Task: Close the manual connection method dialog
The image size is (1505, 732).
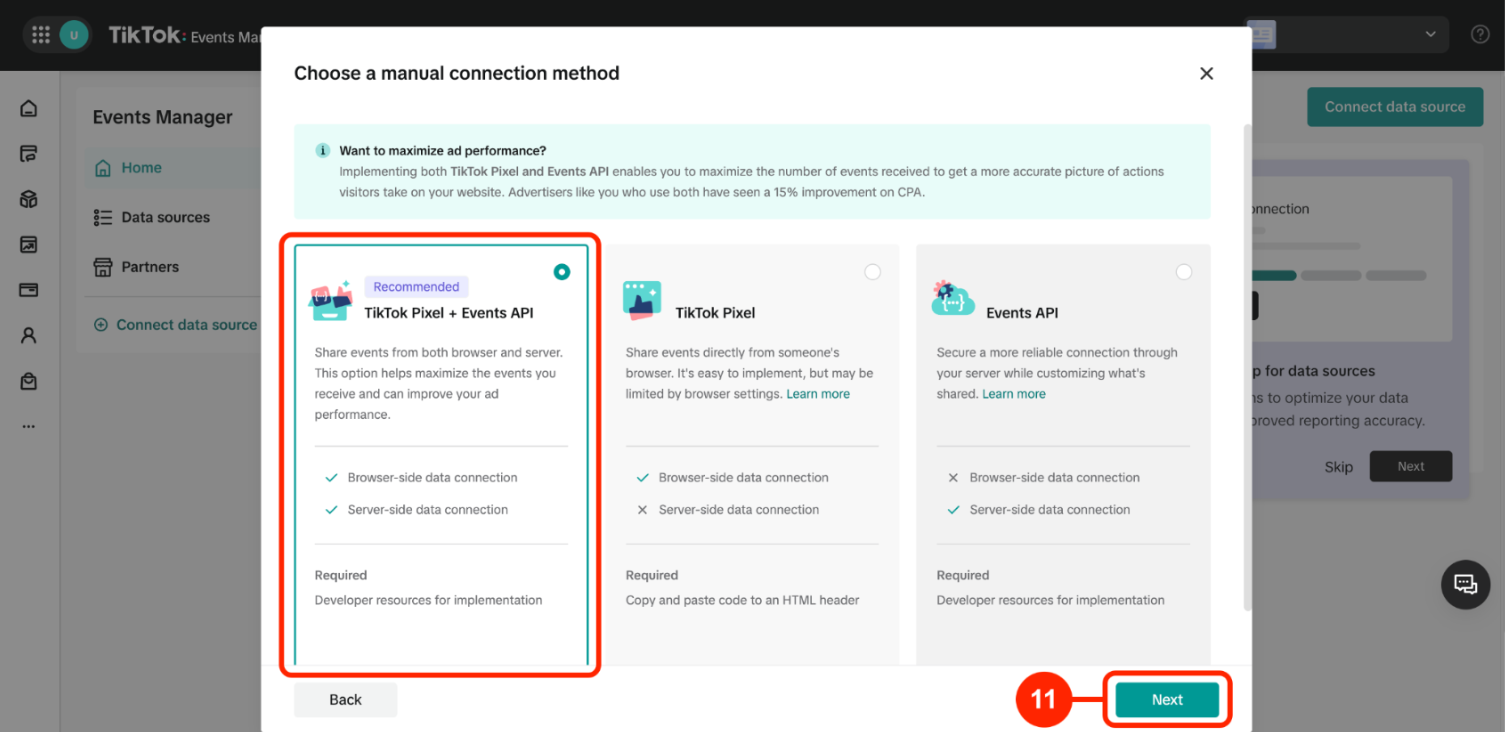Action: (x=1206, y=74)
